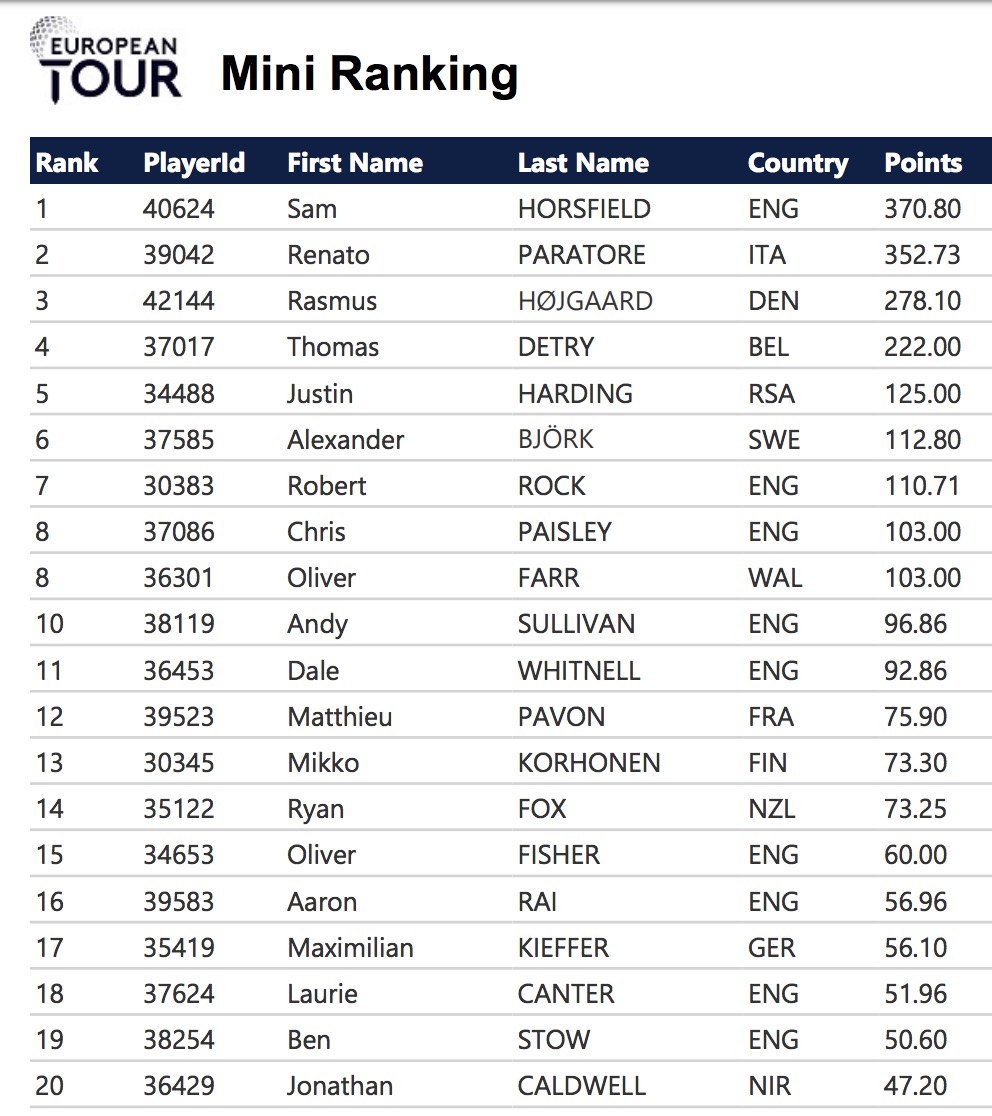Select Jonathan CALDWELL's row
Image resolution: width=992 pixels, height=1116 pixels.
pos(511,1085)
